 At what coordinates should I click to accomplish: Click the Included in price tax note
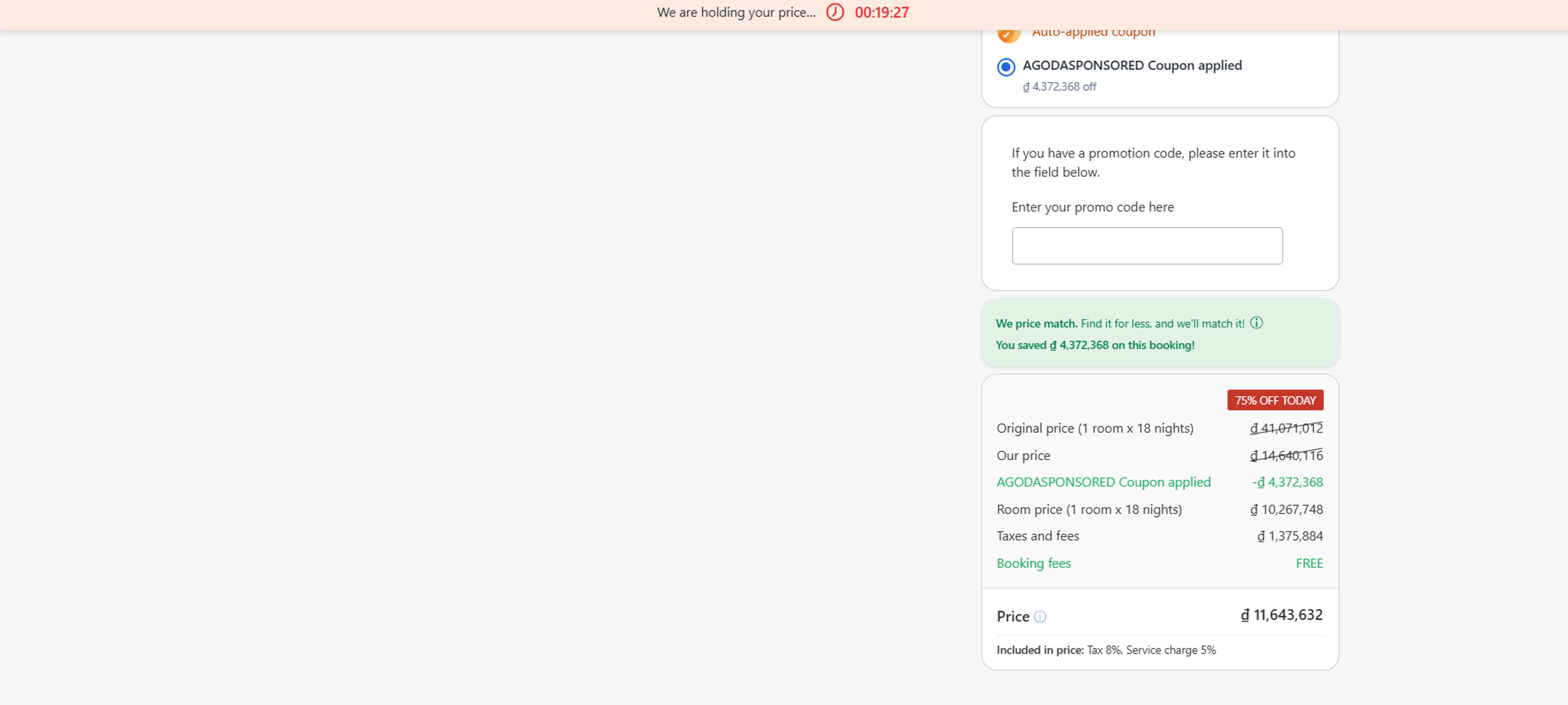click(1105, 649)
